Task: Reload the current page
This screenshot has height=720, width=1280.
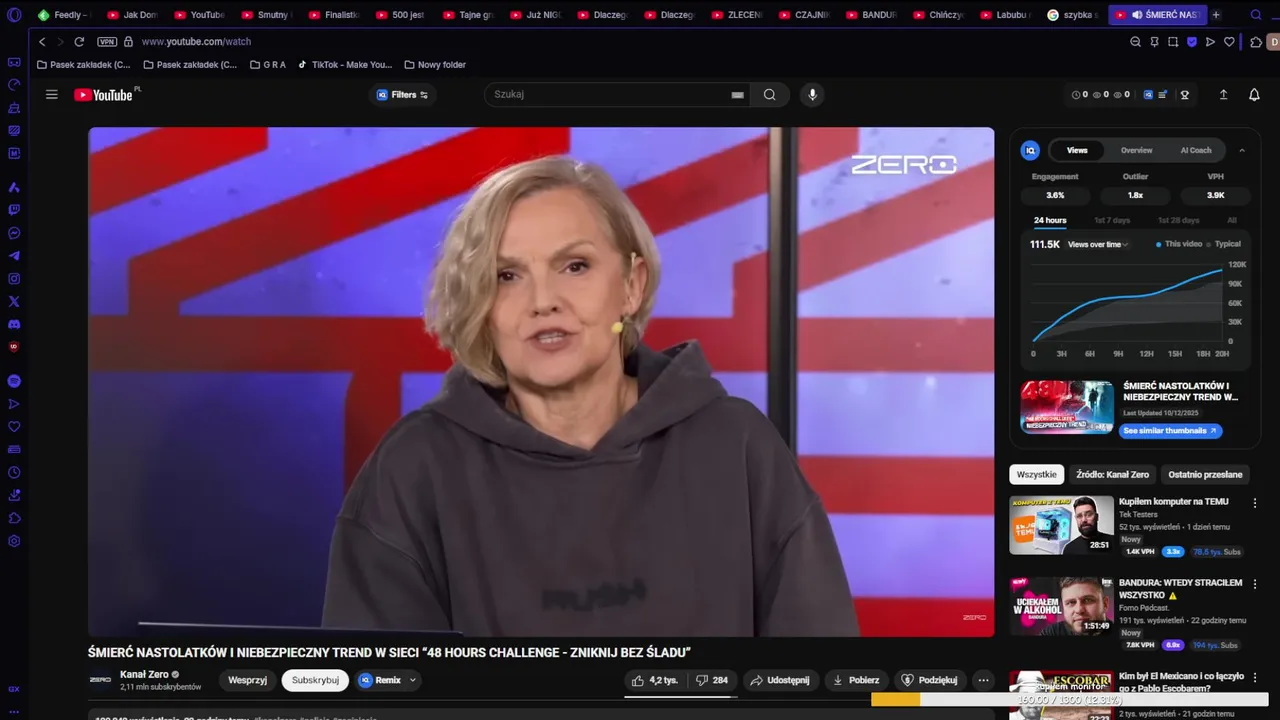Action: [79, 42]
